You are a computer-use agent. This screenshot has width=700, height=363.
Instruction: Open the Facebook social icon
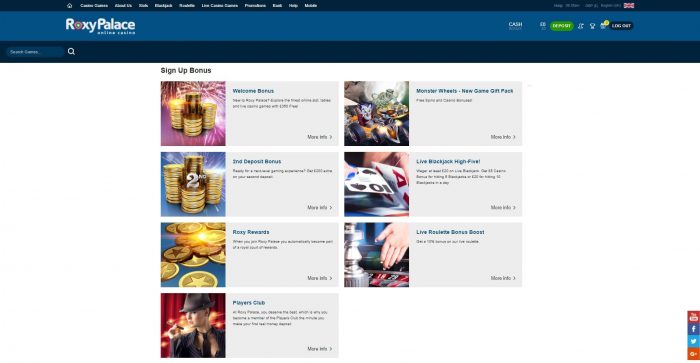[693, 329]
